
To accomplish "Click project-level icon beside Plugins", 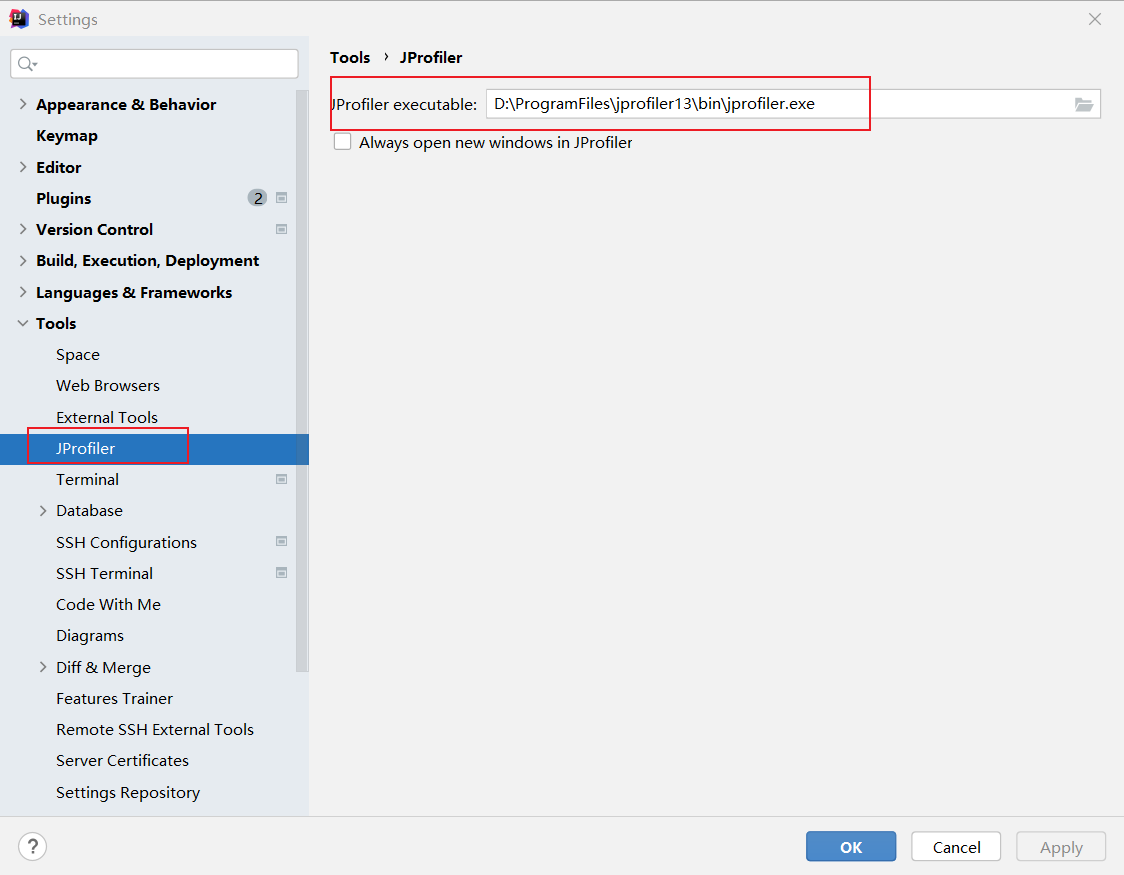I will (x=282, y=198).
